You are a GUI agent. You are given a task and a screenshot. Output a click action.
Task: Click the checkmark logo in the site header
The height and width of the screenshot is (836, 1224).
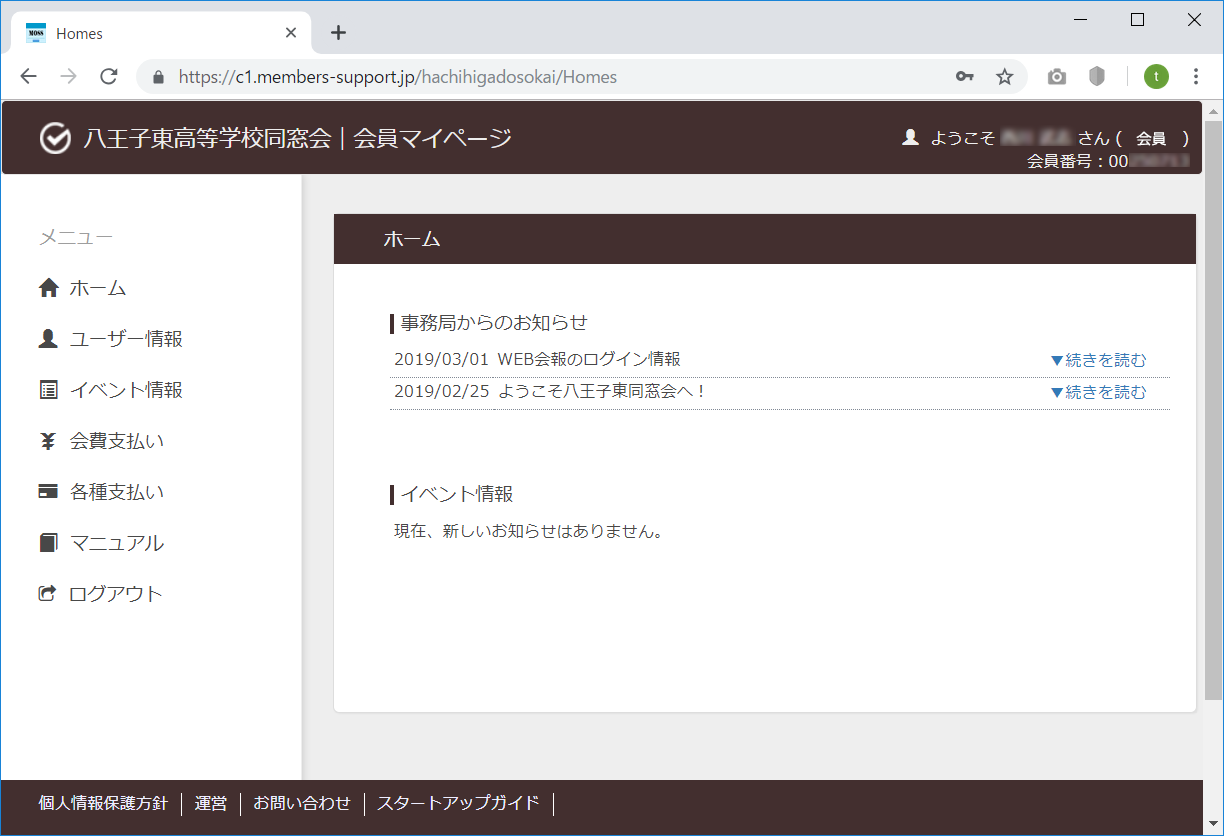[x=55, y=138]
